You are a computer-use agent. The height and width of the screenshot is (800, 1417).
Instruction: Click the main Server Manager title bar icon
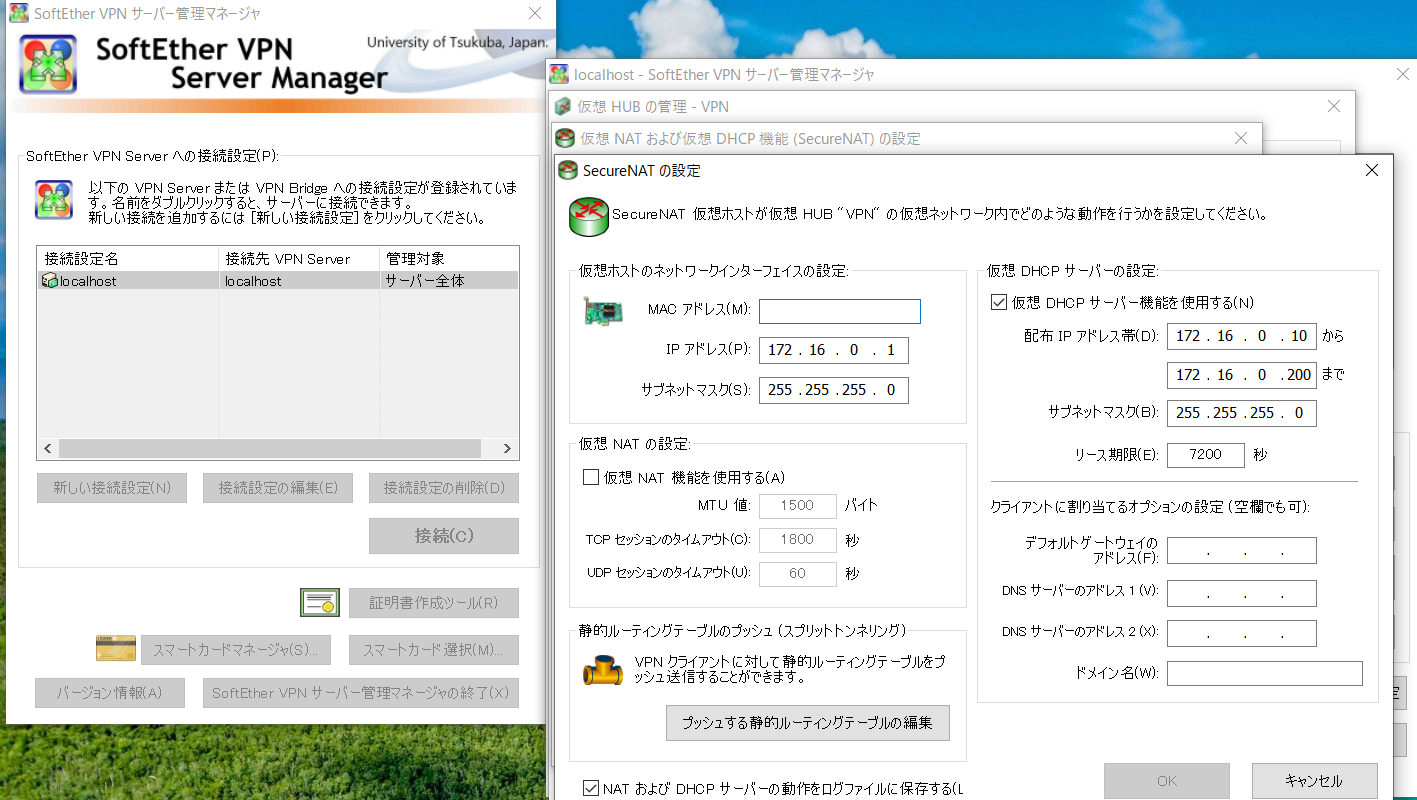coord(18,13)
